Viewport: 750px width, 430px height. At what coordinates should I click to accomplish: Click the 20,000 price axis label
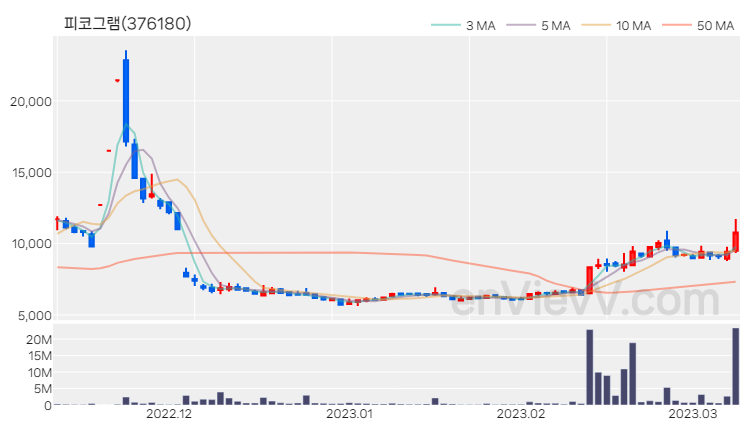[31, 102]
